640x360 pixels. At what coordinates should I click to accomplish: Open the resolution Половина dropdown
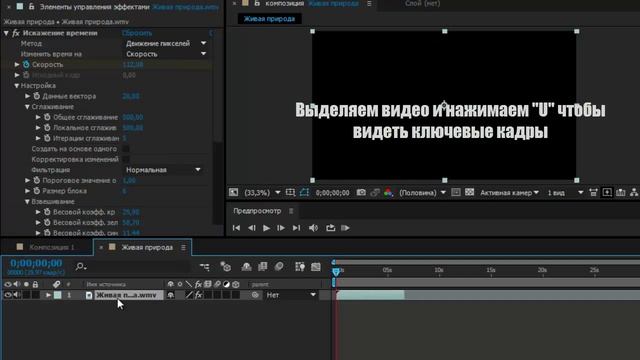(422, 192)
